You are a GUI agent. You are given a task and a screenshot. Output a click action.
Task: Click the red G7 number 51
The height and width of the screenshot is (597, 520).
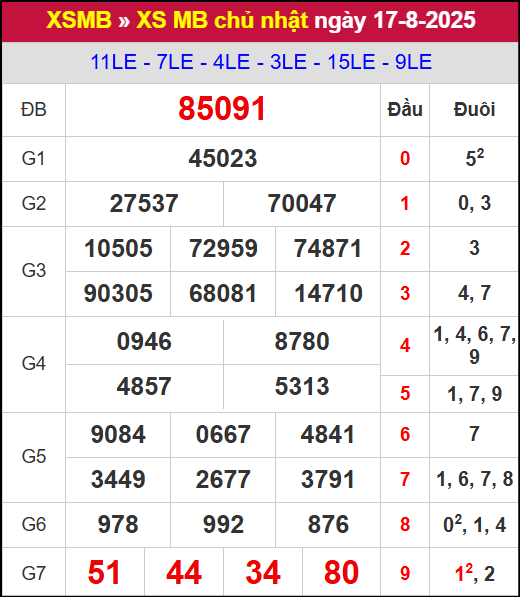pyautogui.click(x=104, y=572)
